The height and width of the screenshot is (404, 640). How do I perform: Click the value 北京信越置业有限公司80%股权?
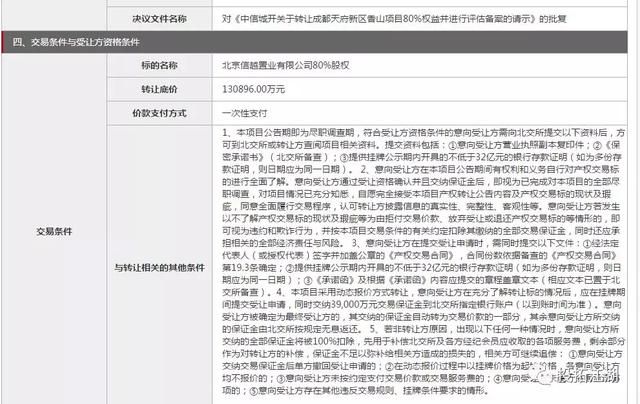(x=286, y=65)
